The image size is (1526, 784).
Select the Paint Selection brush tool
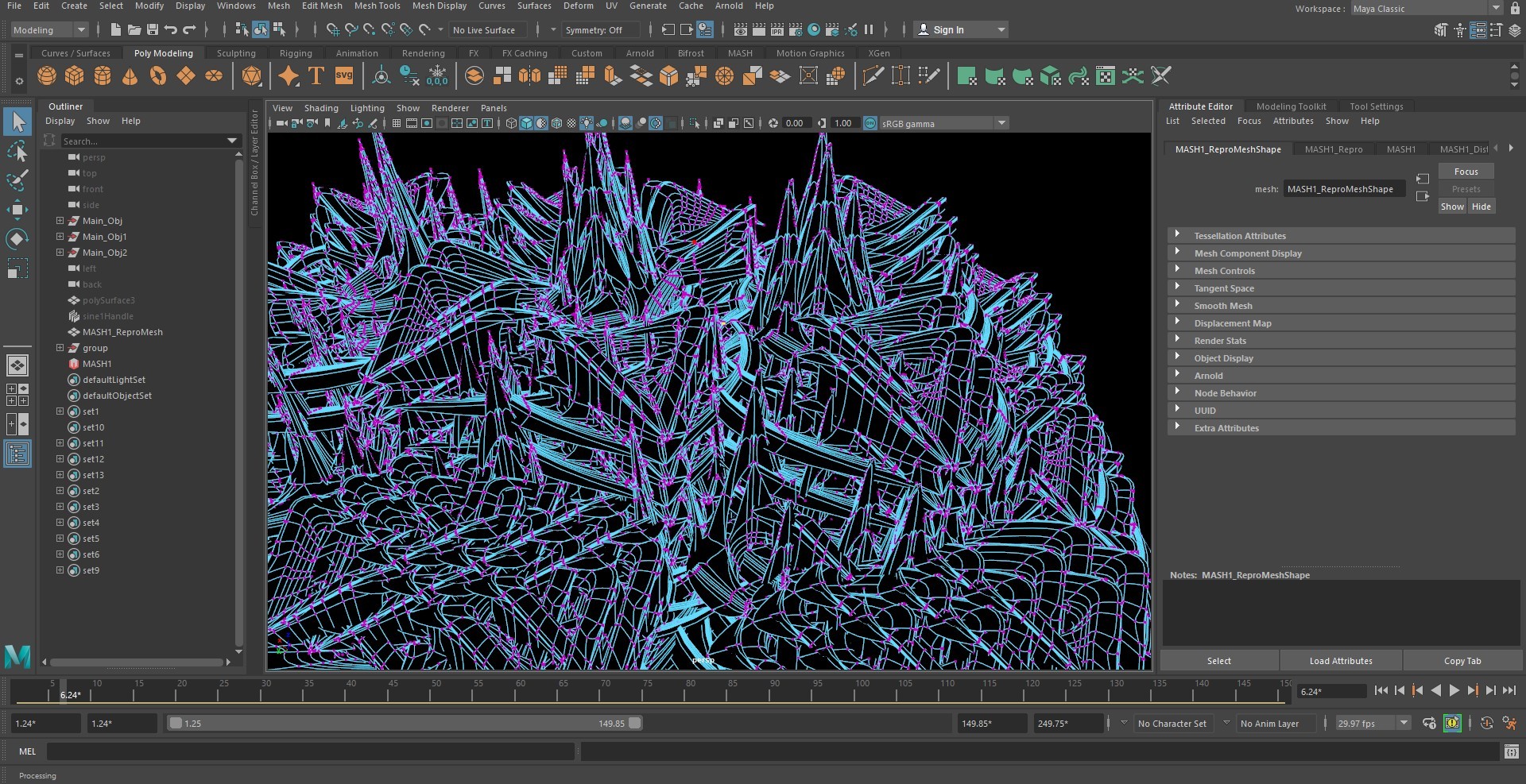[17, 180]
